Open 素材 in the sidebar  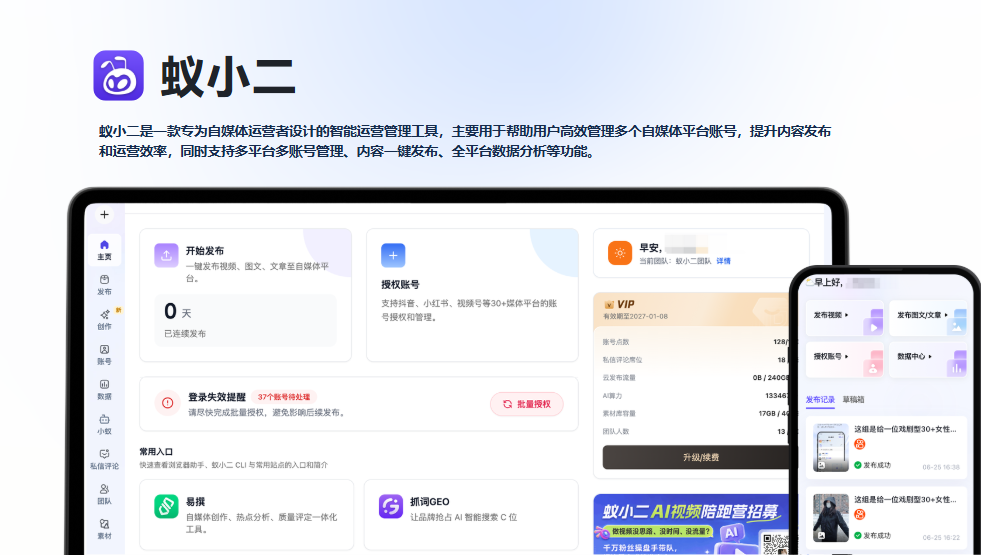coord(104,529)
